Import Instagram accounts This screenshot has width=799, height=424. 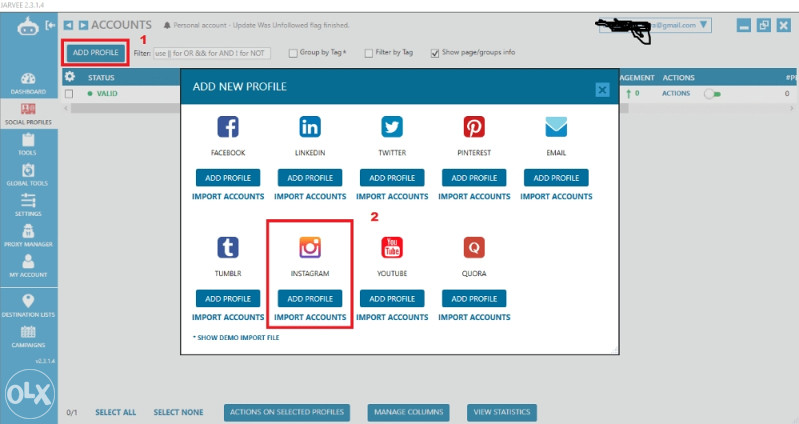(x=310, y=317)
